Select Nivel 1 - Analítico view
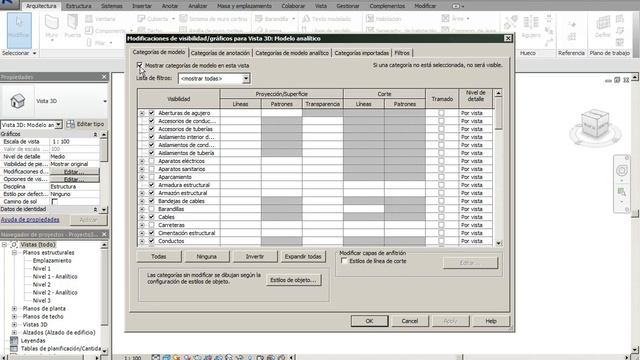 55,277
